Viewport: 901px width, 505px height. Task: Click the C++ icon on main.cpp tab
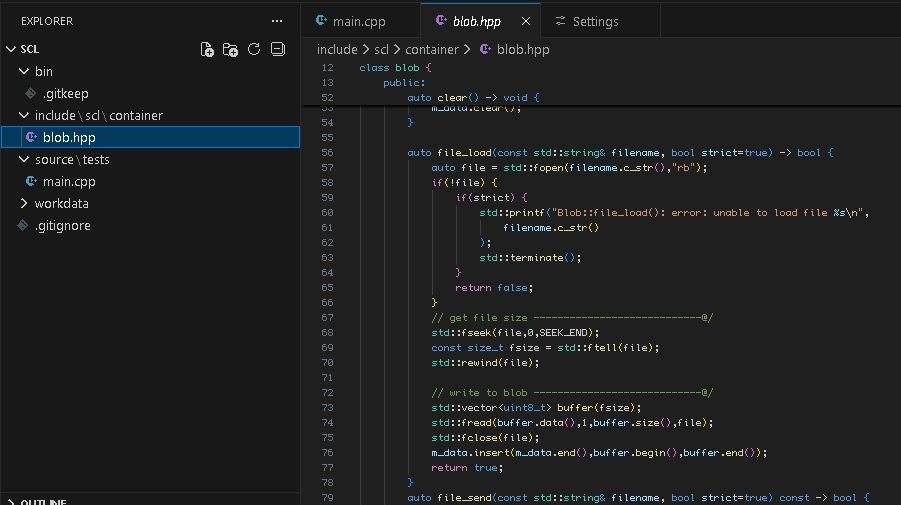(321, 21)
